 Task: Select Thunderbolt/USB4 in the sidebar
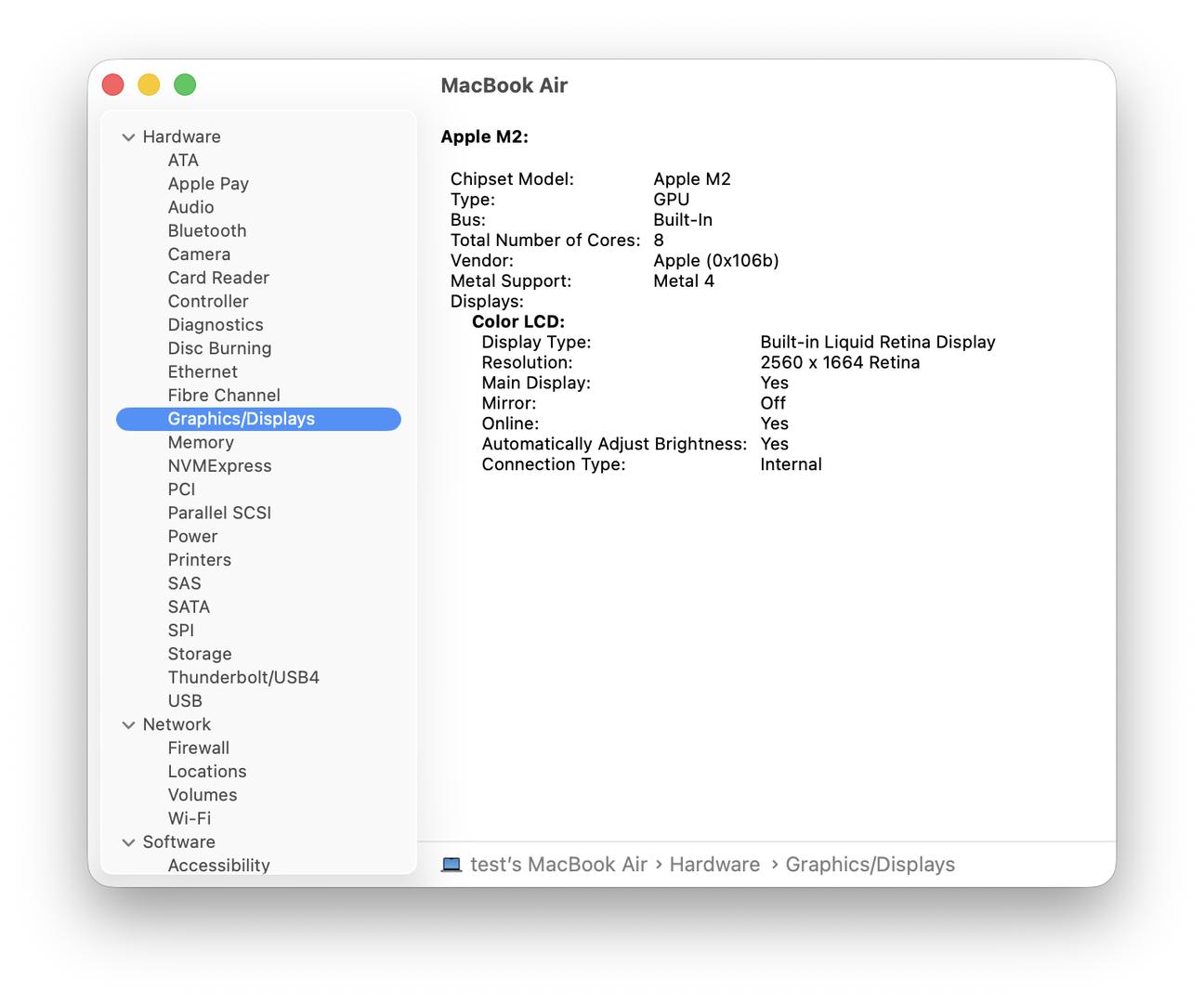[x=243, y=678]
